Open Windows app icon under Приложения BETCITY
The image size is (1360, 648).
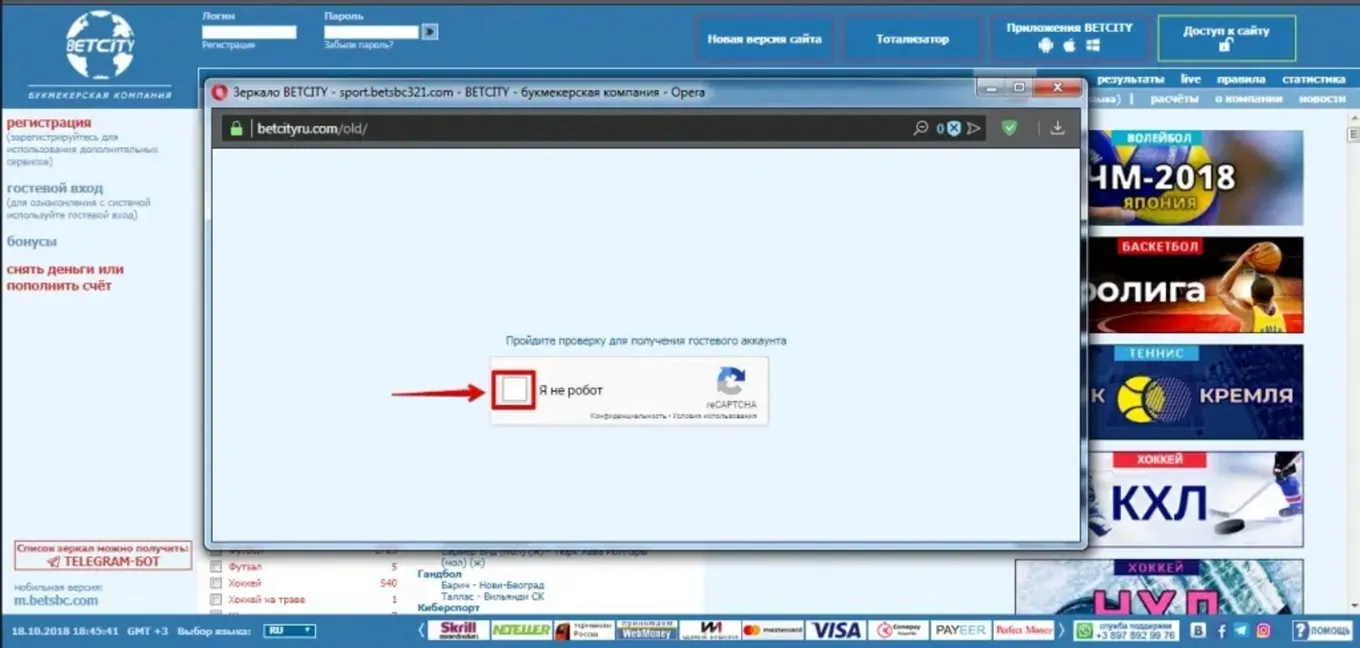(x=1093, y=46)
